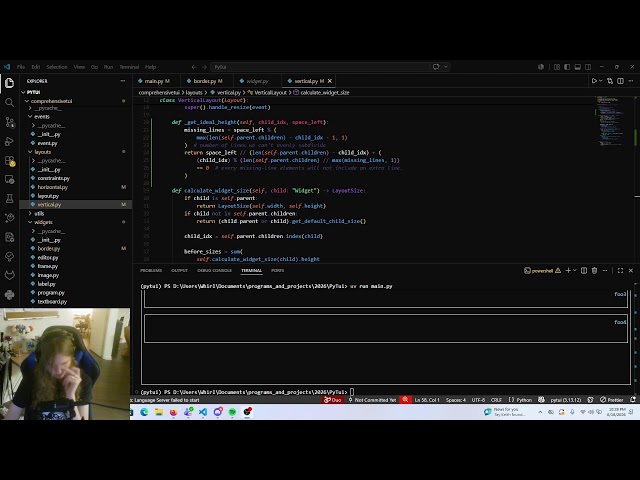Image resolution: width=640 pixels, height=480 pixels.
Task: Open new terminal launch profile dropdown
Action: 575,270
